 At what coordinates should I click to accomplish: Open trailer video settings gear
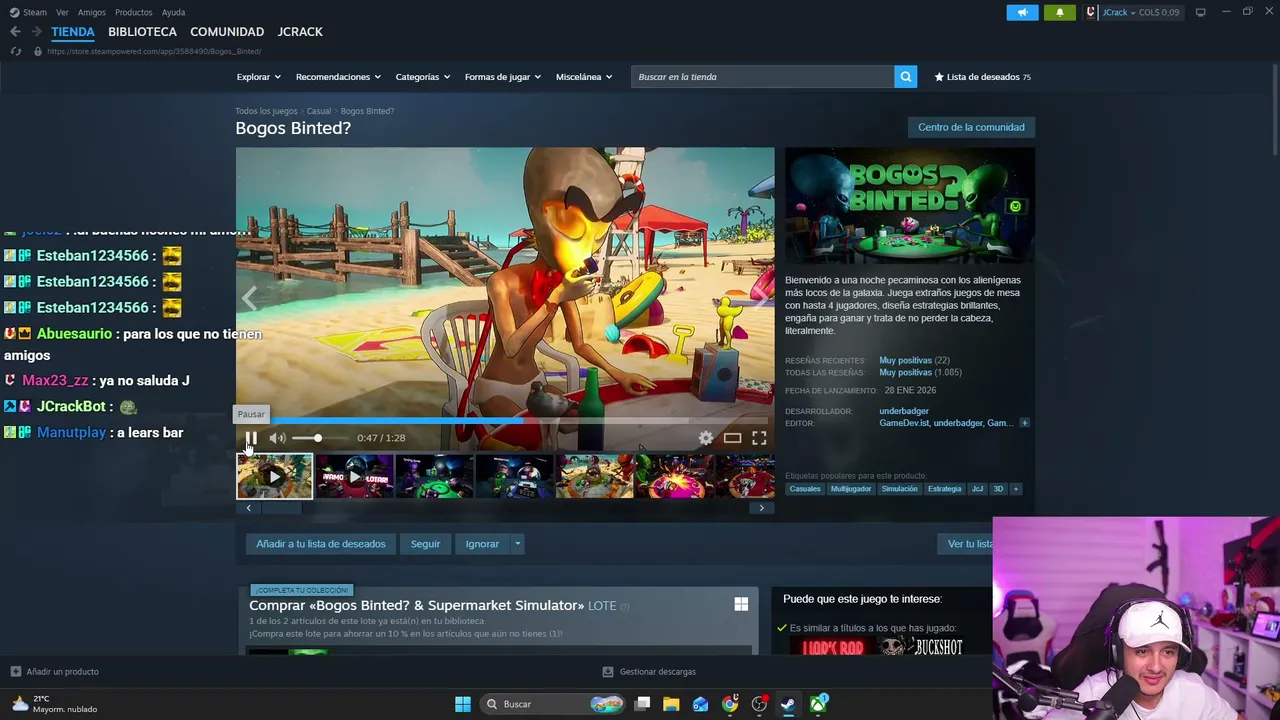[x=706, y=438]
